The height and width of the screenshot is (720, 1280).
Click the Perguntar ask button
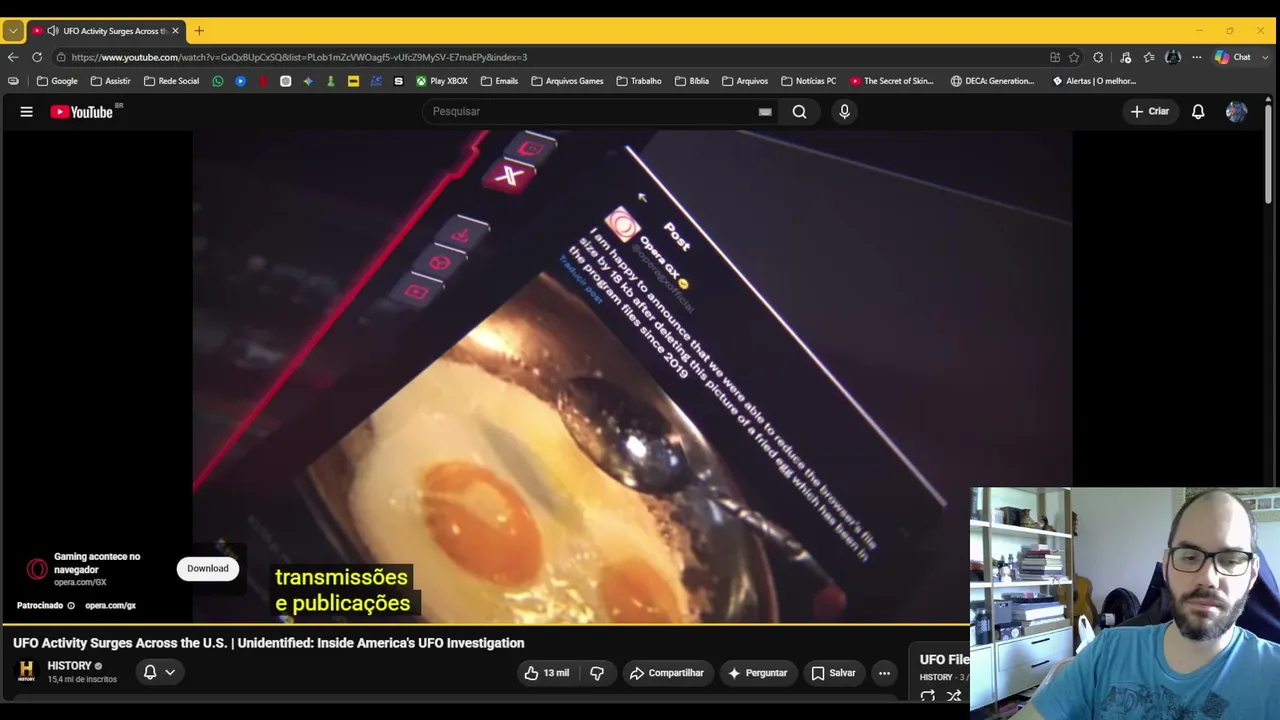[757, 673]
